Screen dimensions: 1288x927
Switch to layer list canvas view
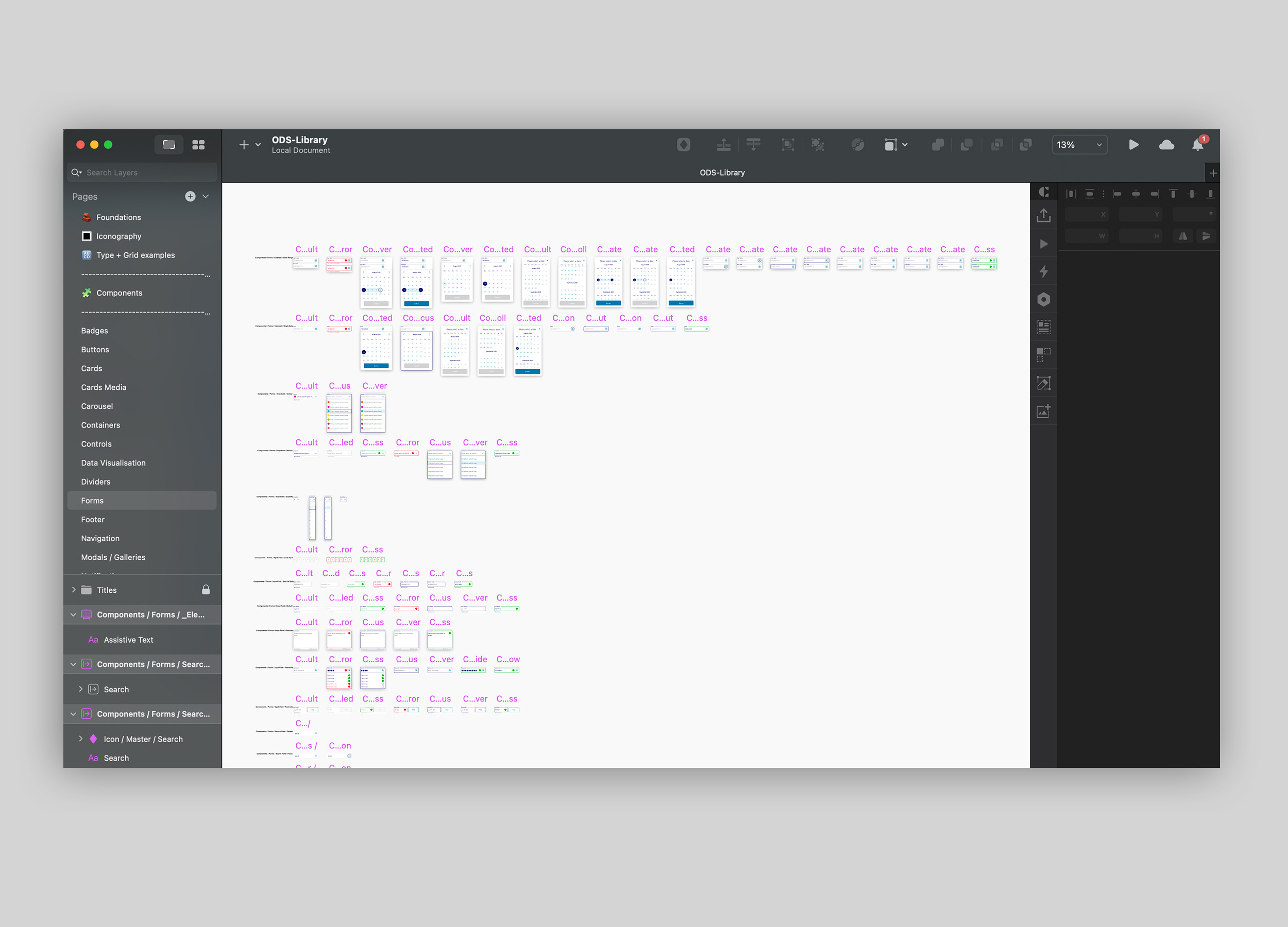click(168, 145)
